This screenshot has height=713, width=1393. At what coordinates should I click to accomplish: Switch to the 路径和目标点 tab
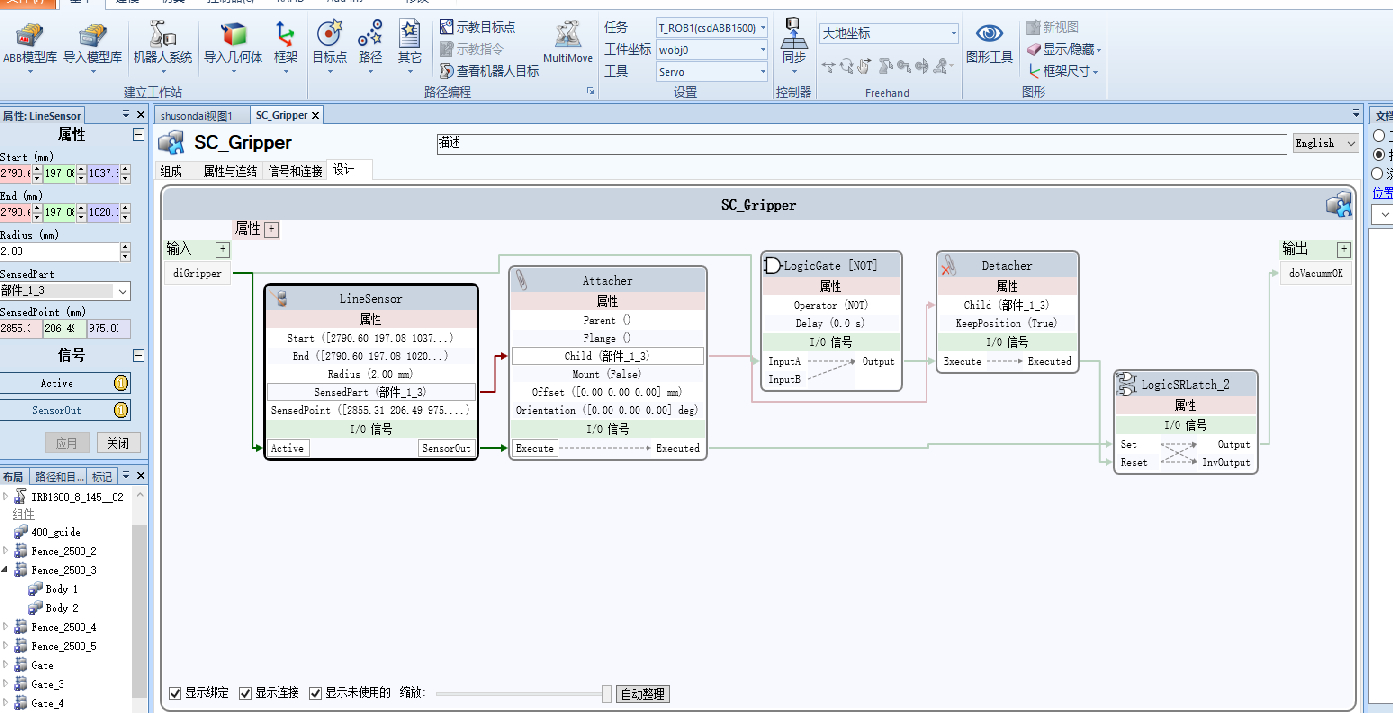pos(58,476)
